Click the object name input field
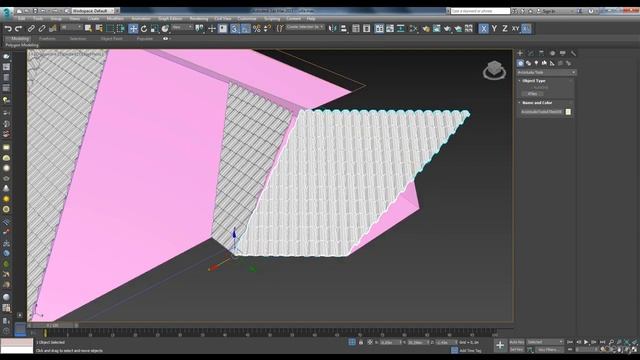Image resolution: width=640 pixels, height=360 pixels. pyautogui.click(x=542, y=112)
